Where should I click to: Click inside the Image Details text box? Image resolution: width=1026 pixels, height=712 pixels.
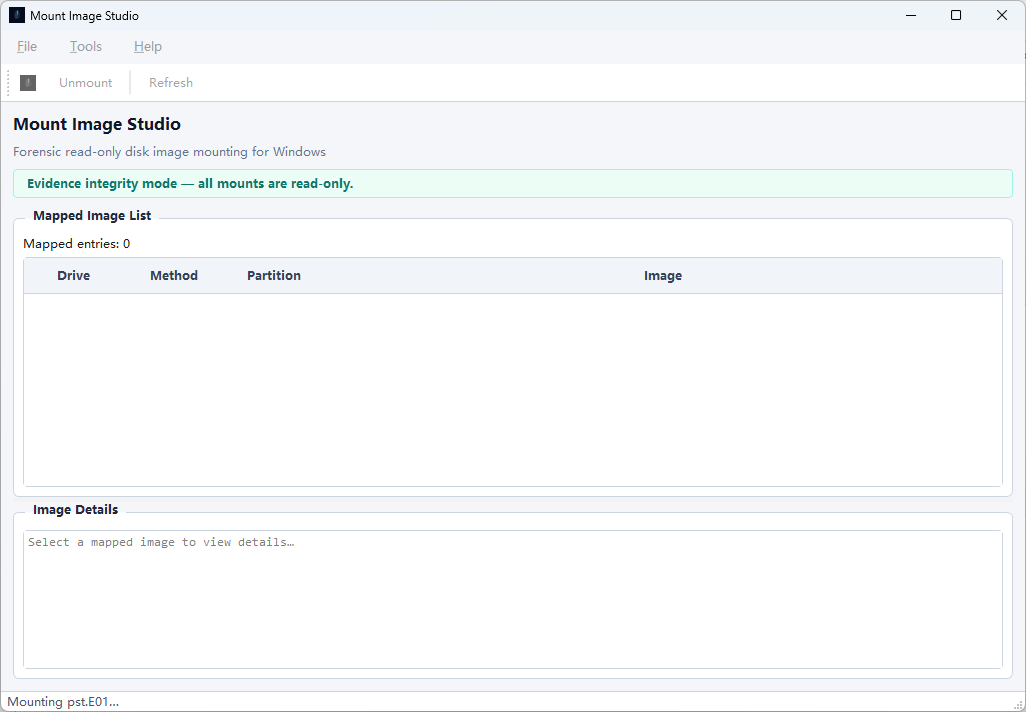click(x=513, y=599)
